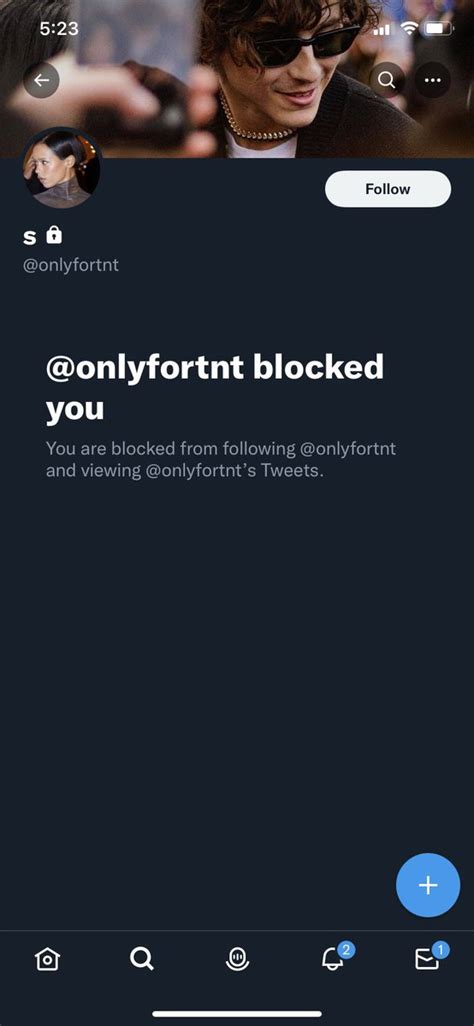Open Notifications bell showing 2 alerts

click(335, 957)
